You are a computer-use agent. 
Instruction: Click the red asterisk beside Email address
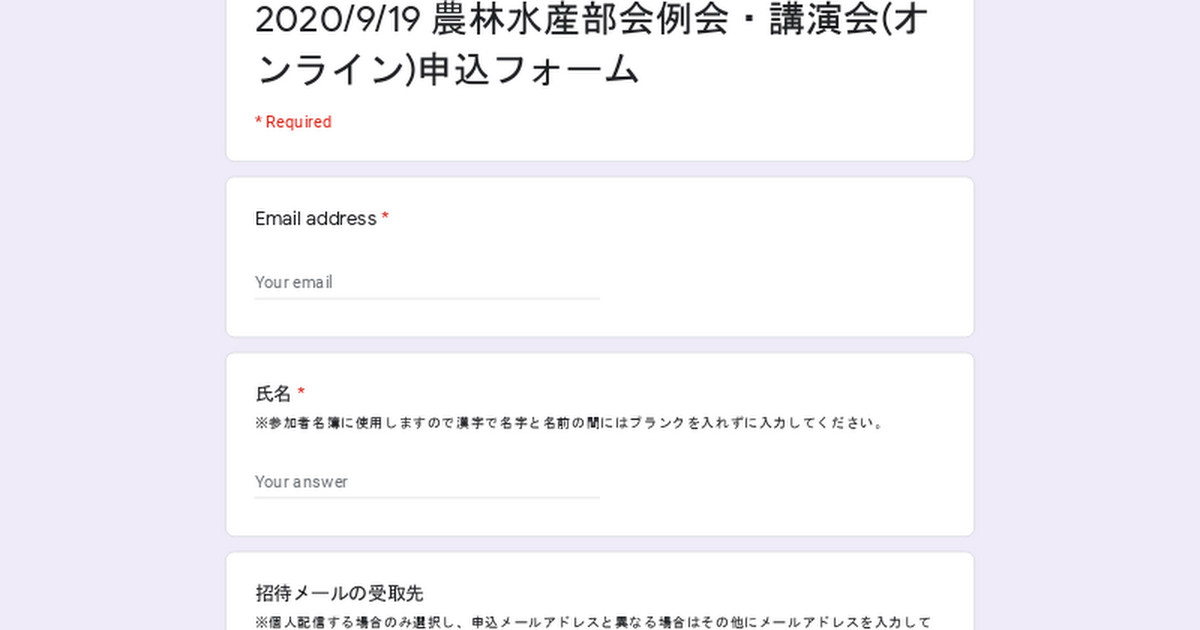point(385,218)
